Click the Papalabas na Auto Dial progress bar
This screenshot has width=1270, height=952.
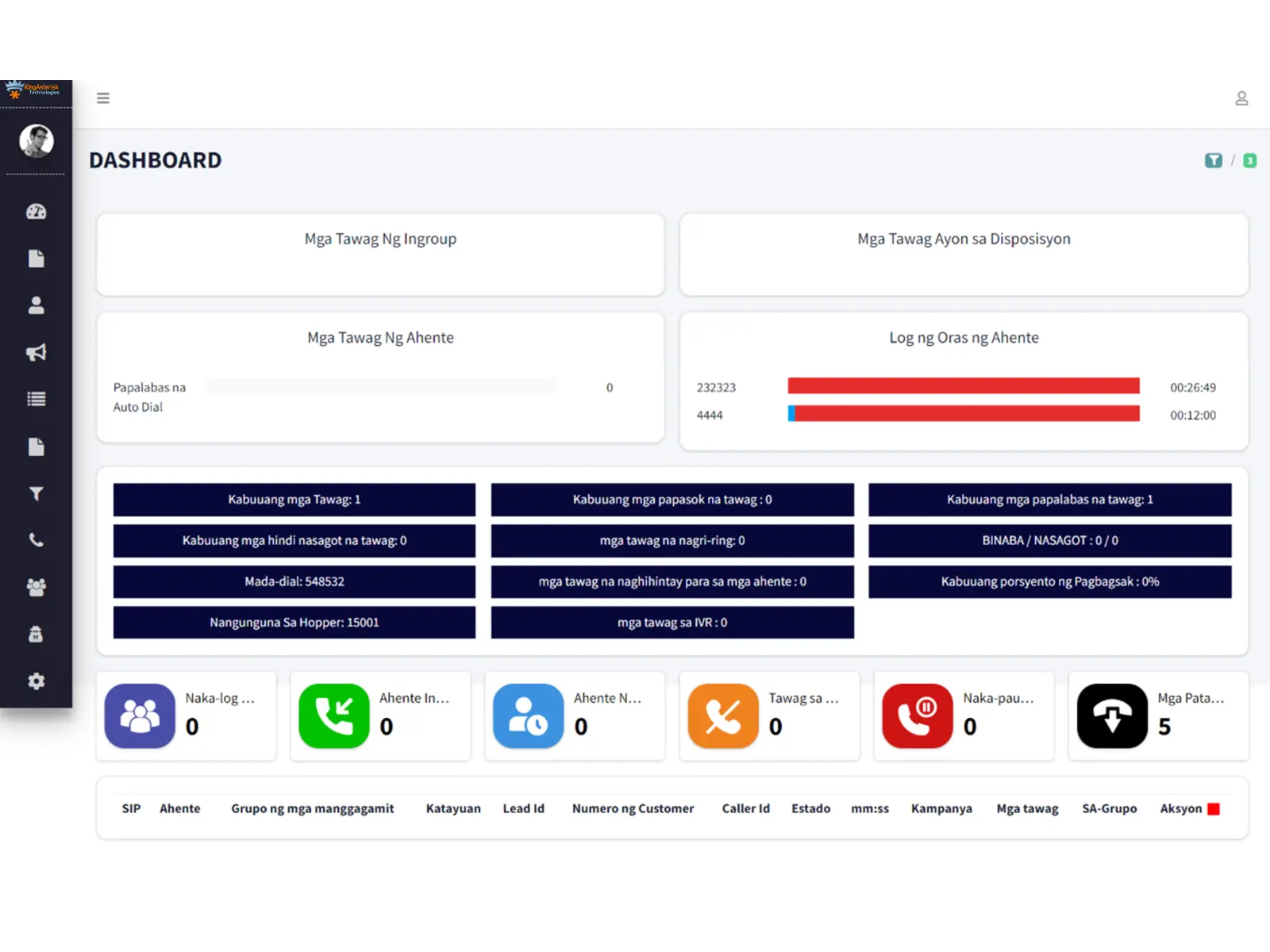tap(380, 386)
